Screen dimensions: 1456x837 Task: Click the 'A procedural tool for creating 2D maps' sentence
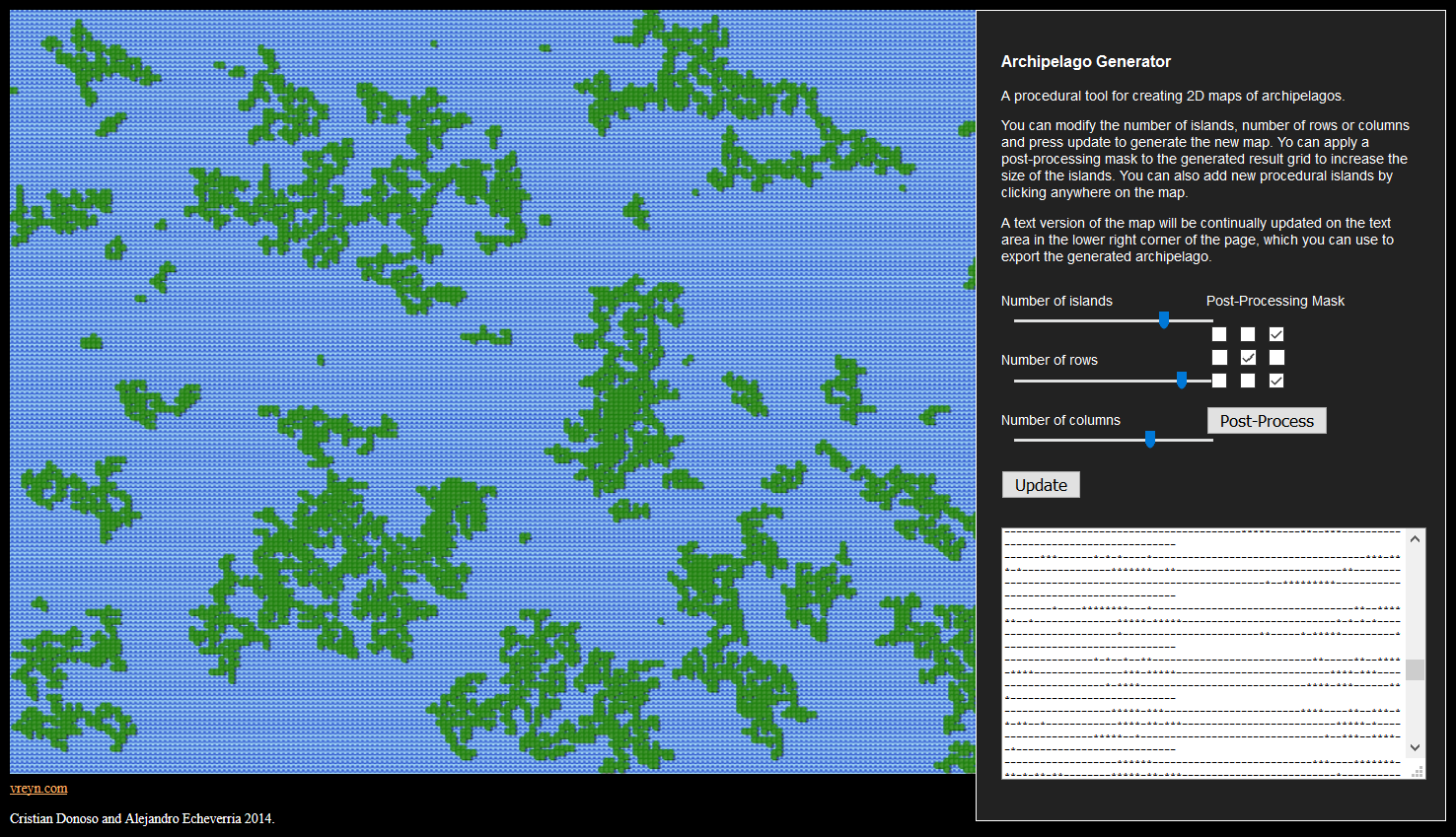[x=1173, y=96]
